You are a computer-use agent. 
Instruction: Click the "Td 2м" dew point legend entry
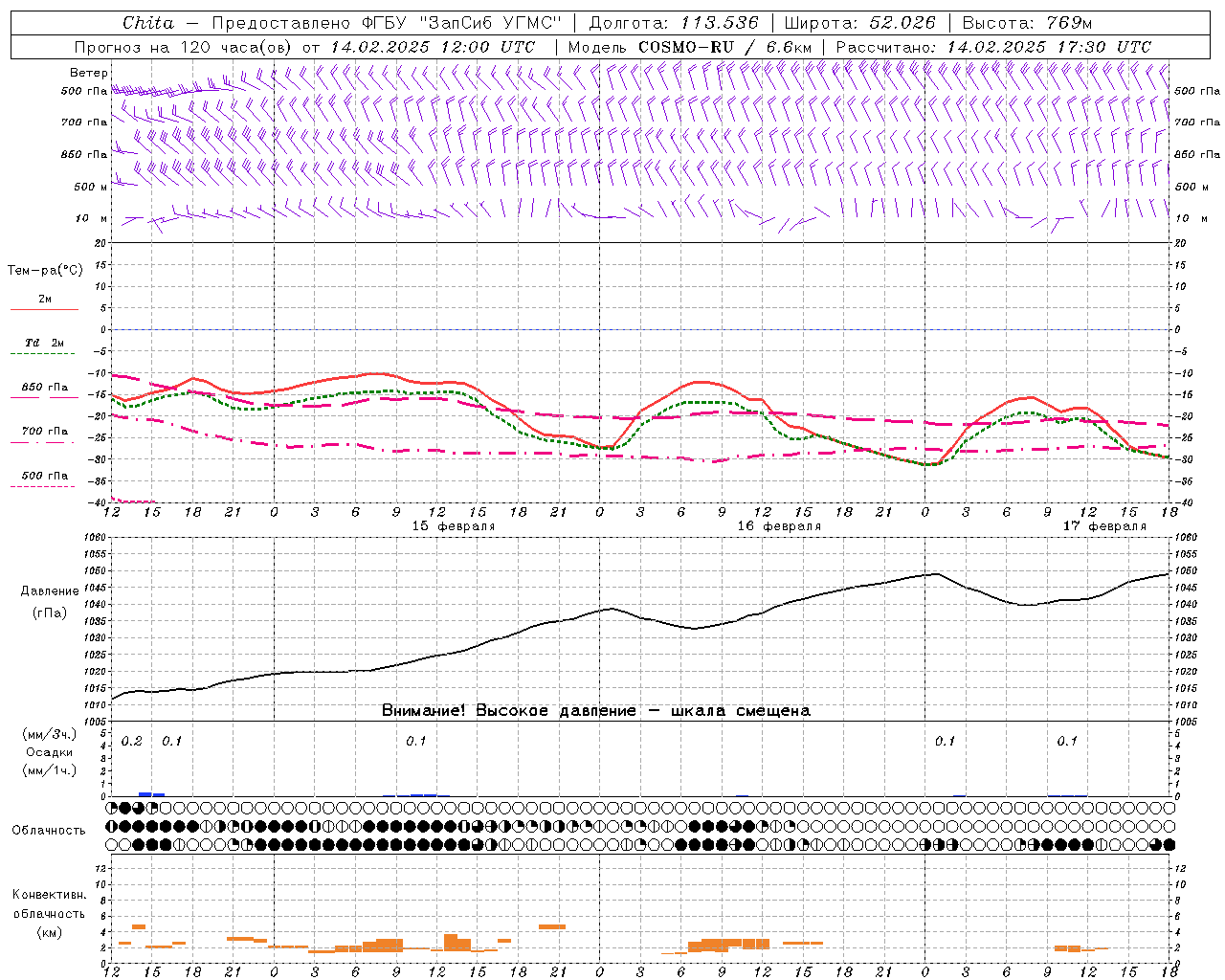point(44,343)
